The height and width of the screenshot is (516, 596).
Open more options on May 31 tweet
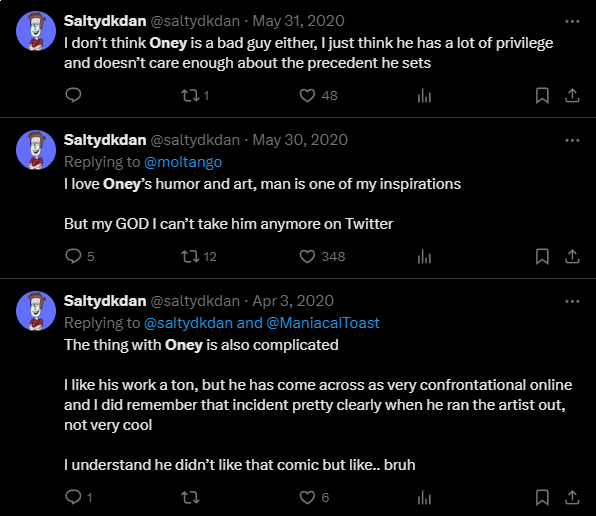[572, 21]
